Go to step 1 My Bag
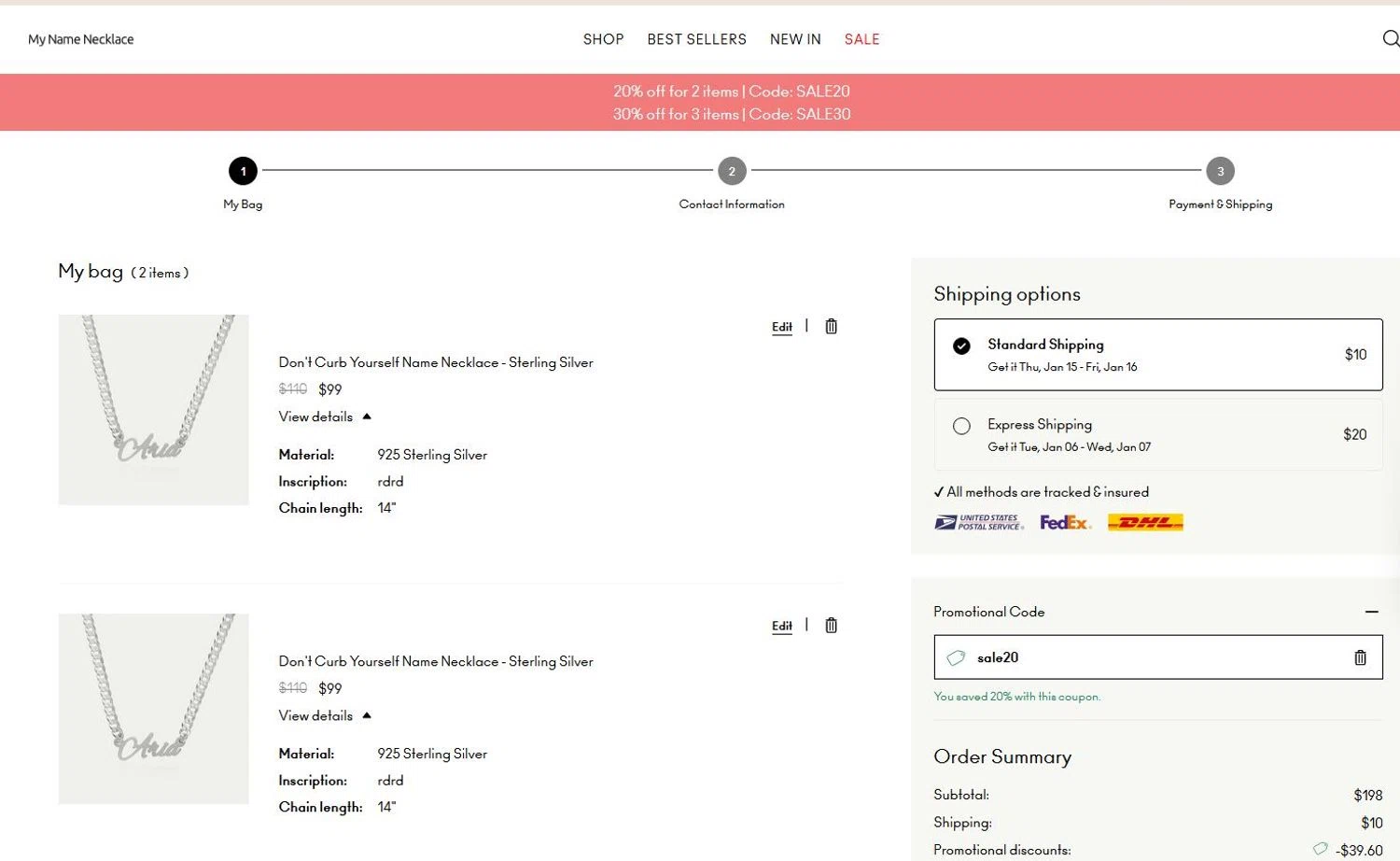The width and height of the screenshot is (1400, 861). pos(243,171)
